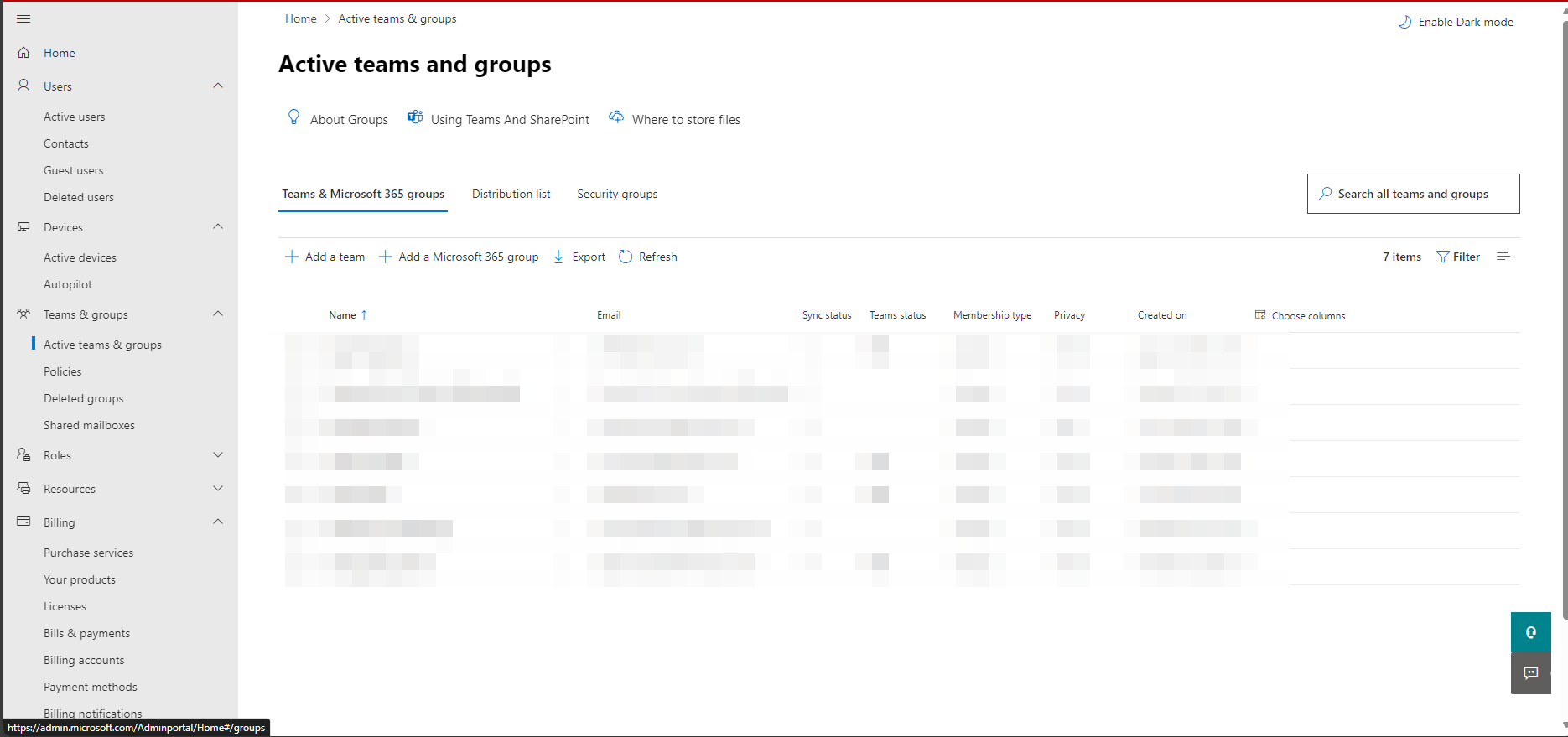Image resolution: width=1568 pixels, height=737 pixels.
Task: Click the Sync status column header
Action: [x=827, y=315]
